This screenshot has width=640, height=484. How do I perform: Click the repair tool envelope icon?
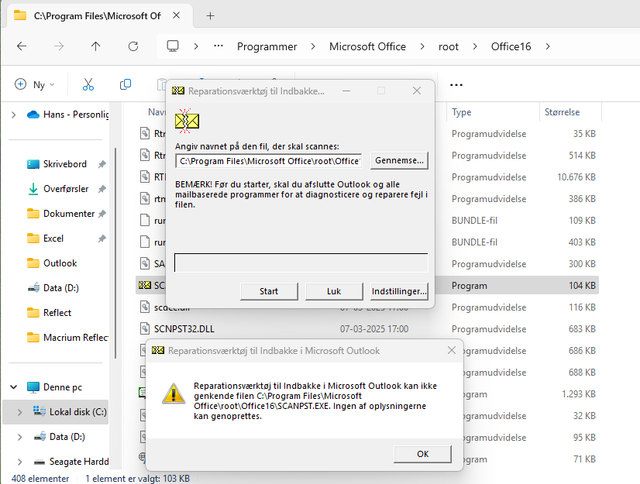click(x=187, y=121)
